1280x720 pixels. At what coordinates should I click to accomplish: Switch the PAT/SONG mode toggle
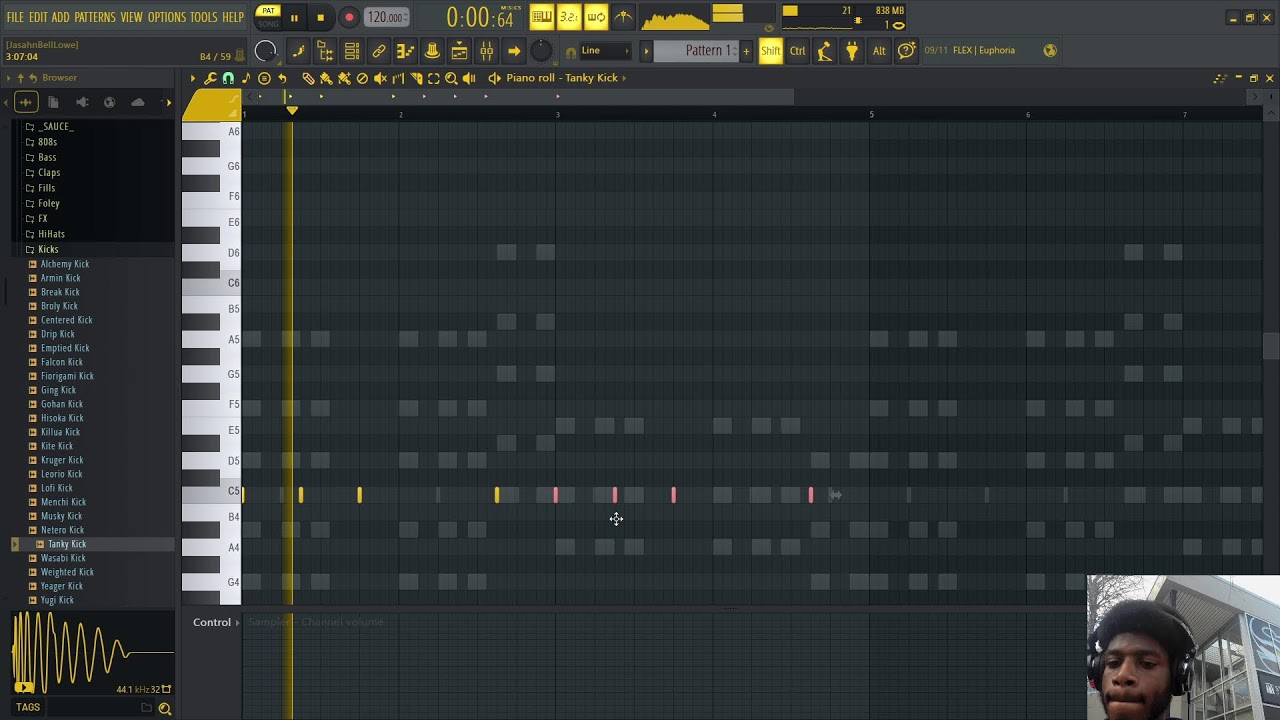(268, 17)
